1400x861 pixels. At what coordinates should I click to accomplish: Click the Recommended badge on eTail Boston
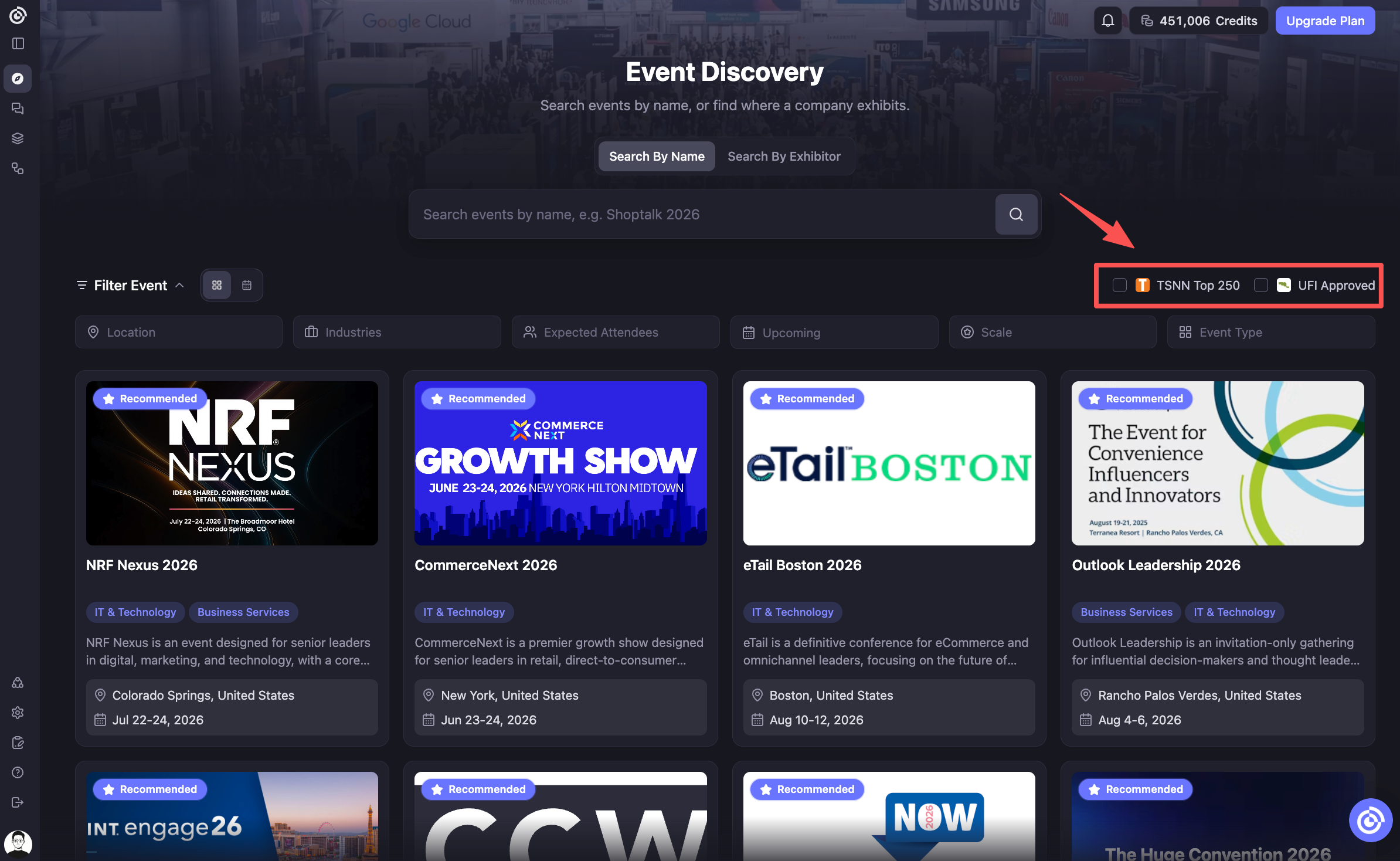(807, 399)
